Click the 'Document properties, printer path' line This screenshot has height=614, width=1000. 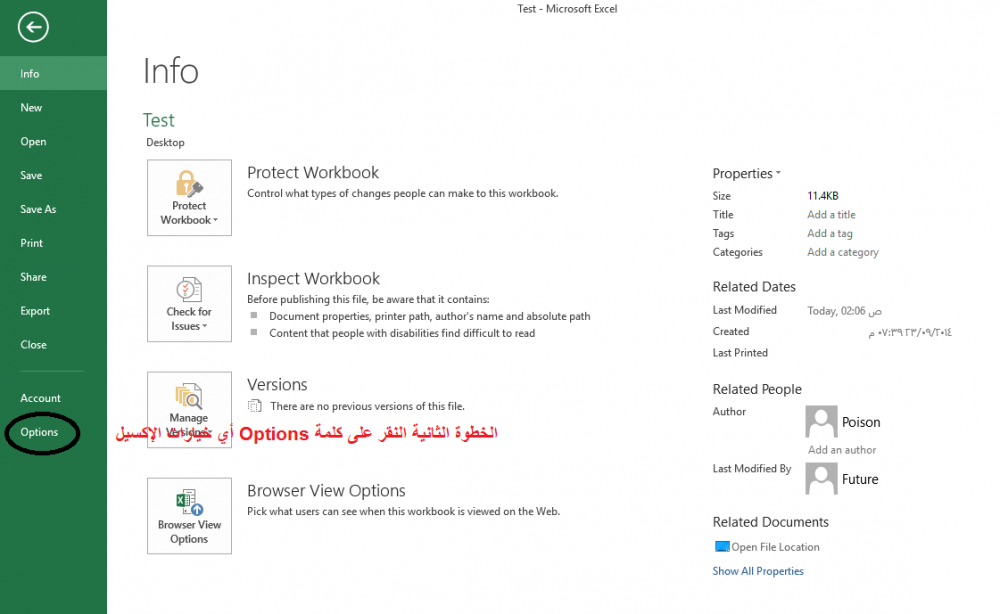tap(429, 316)
